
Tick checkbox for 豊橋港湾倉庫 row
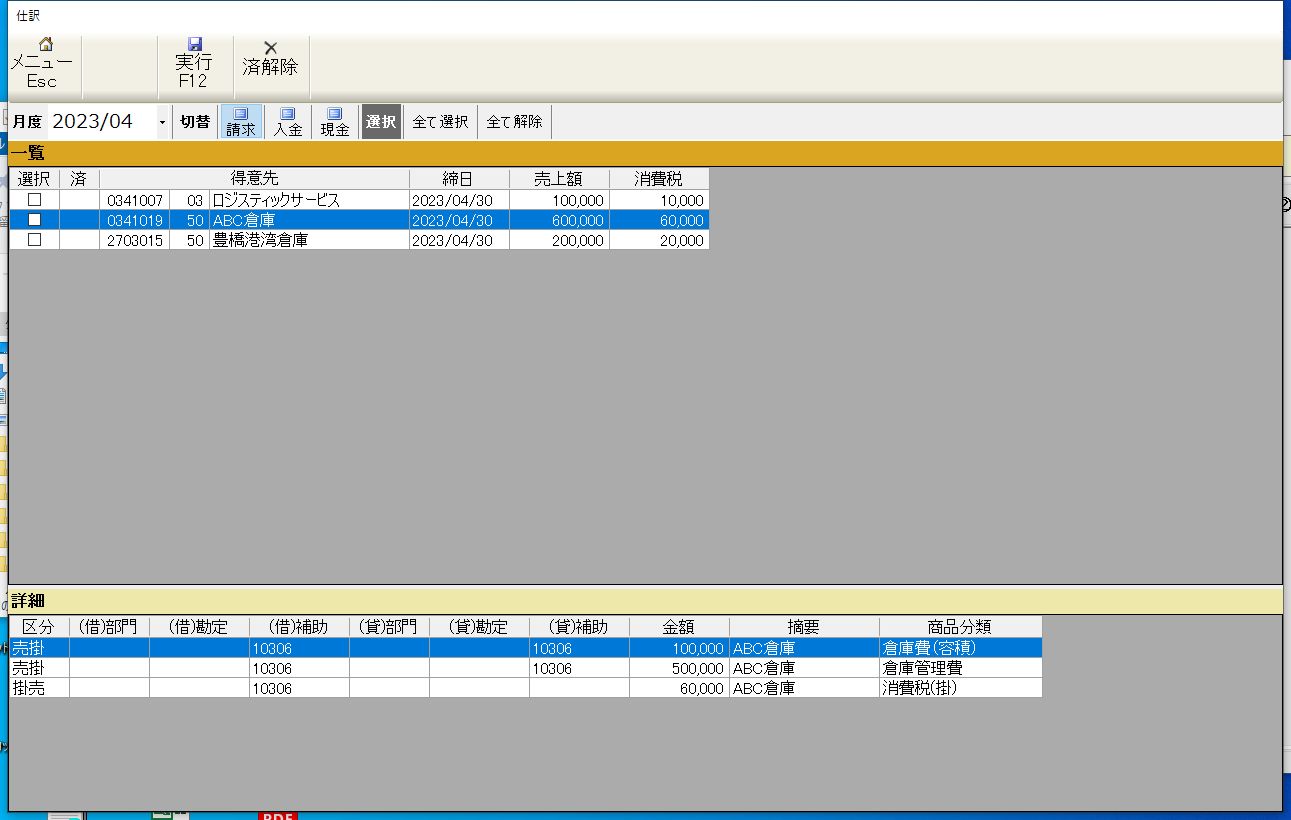34,240
